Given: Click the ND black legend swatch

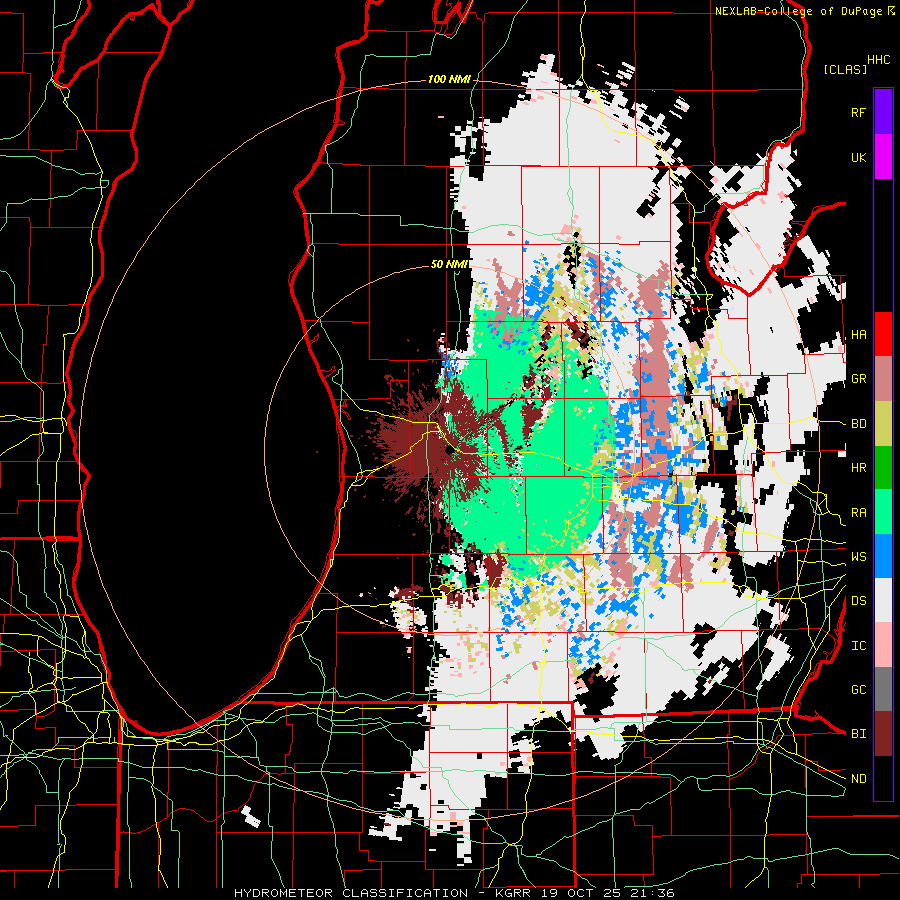Looking at the screenshot, I should coord(883,778).
